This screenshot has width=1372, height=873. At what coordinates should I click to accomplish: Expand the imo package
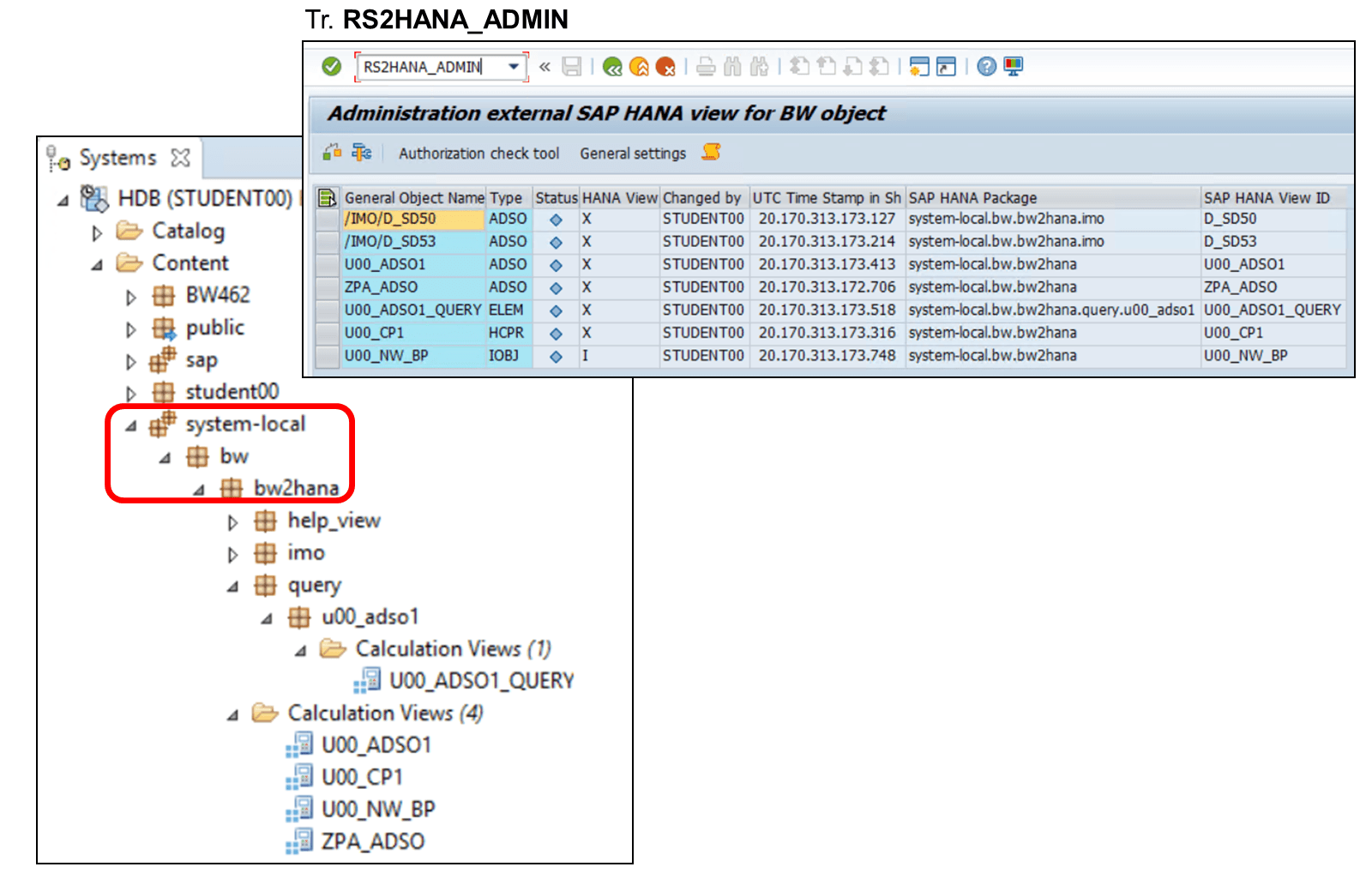tap(232, 555)
